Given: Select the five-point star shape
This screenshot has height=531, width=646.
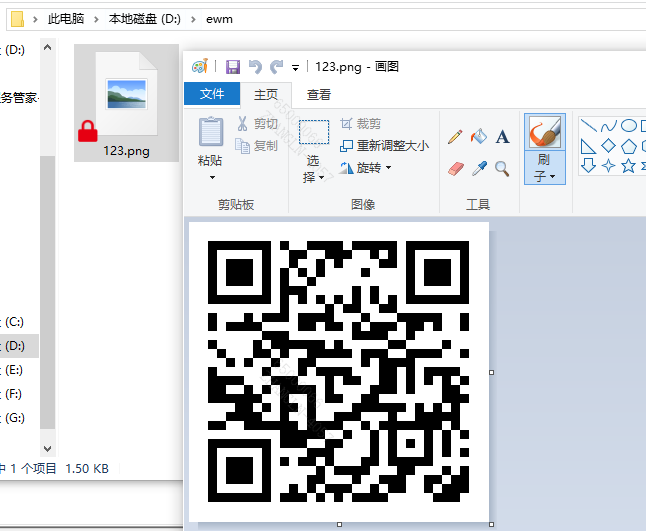Looking at the screenshot, I should pos(628,166).
